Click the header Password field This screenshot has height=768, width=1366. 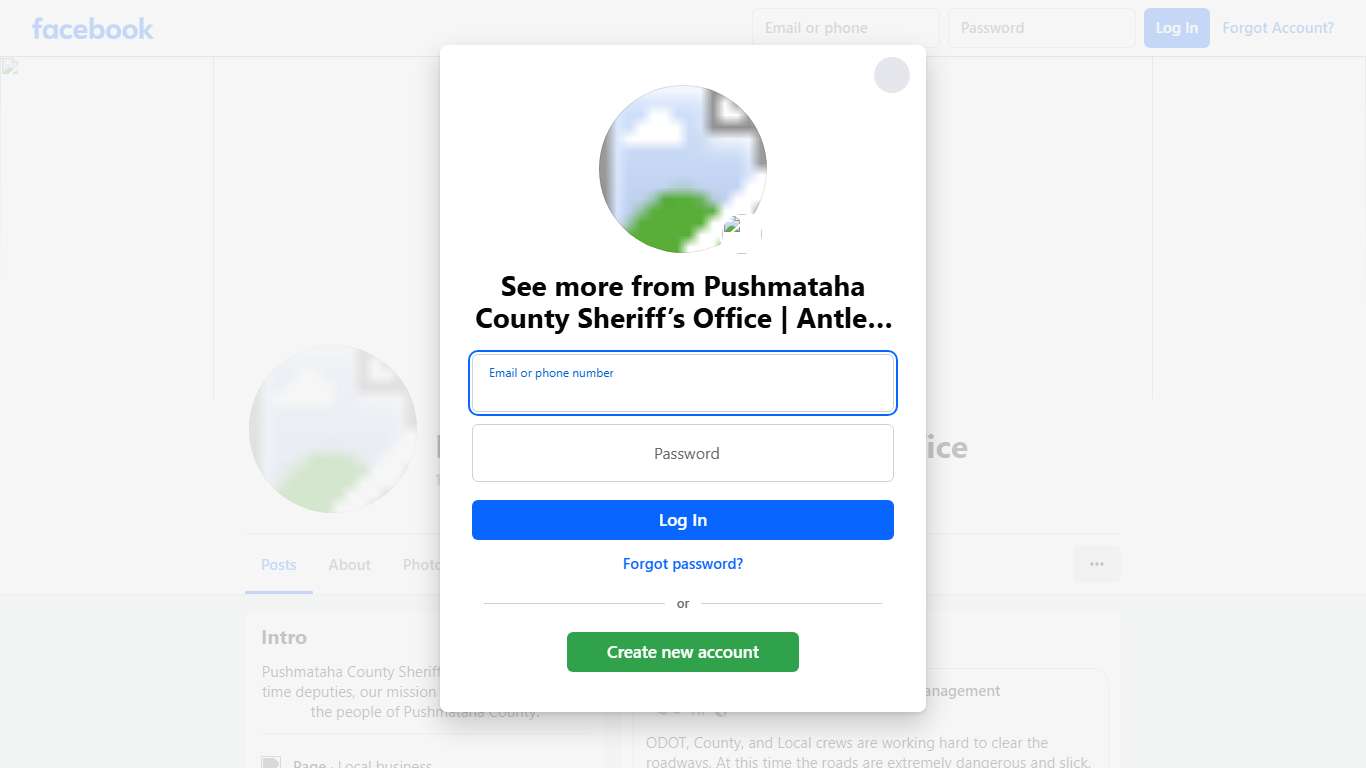click(x=1042, y=28)
